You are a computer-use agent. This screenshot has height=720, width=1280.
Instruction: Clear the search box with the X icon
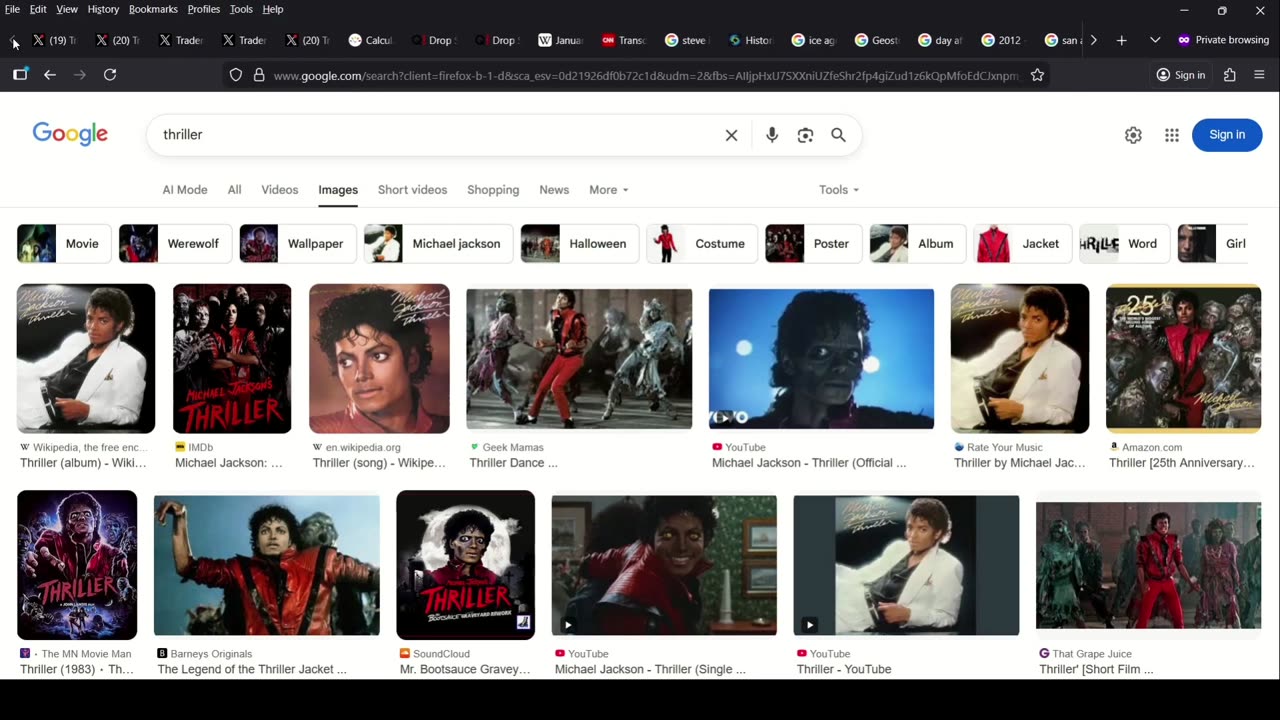pyautogui.click(x=731, y=135)
